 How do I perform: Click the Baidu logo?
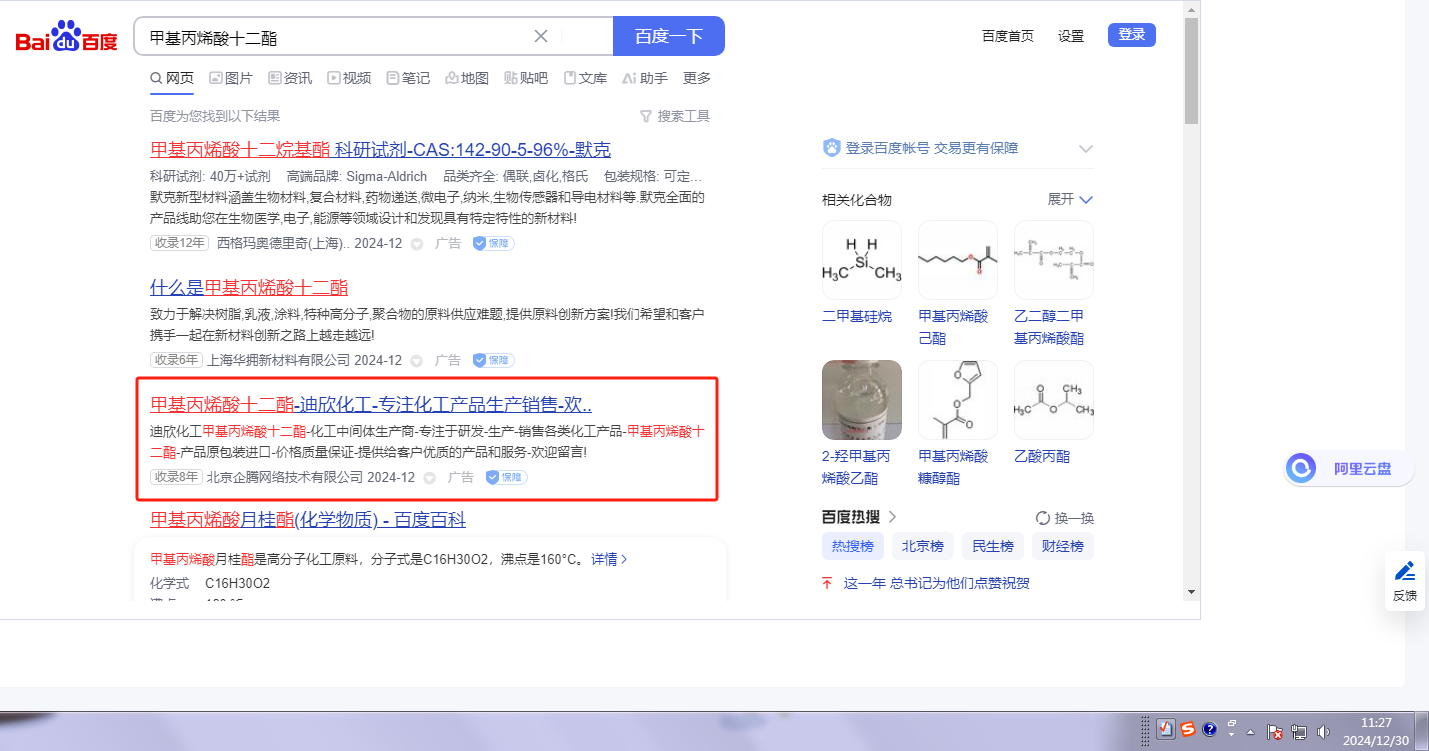pyautogui.click(x=66, y=37)
